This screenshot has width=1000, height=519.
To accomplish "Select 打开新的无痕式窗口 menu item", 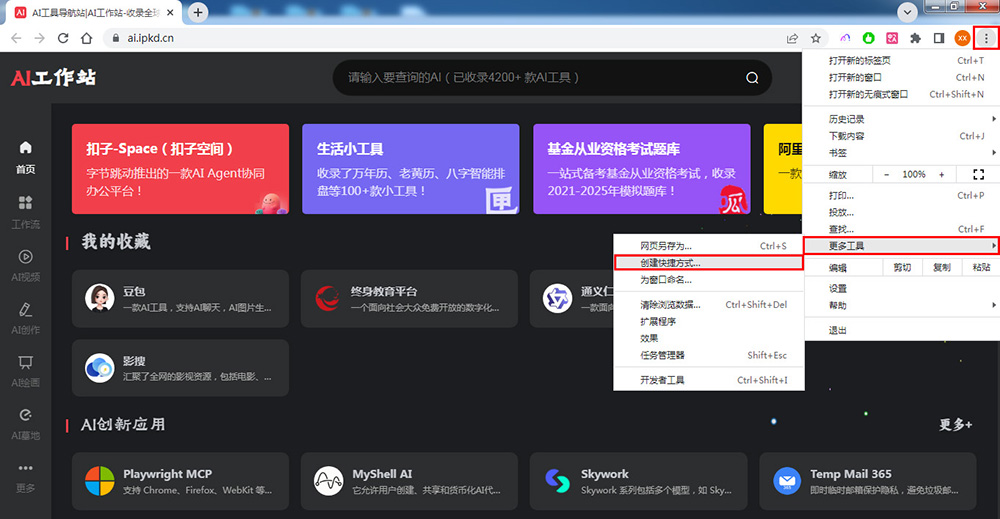I will pos(901,94).
